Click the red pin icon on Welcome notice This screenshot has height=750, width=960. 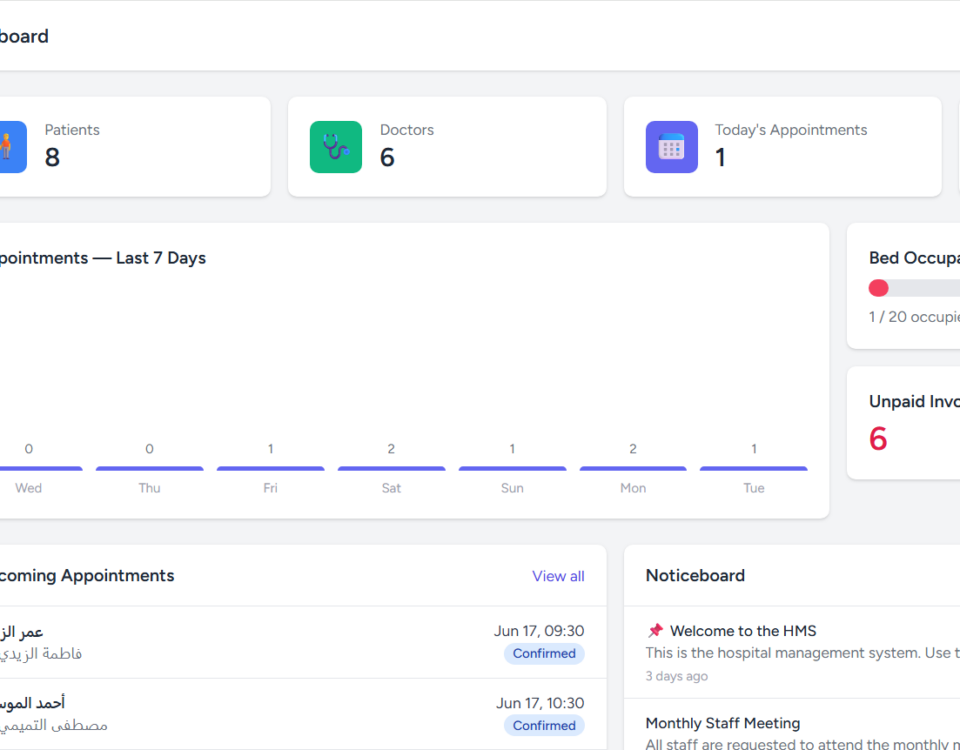point(655,631)
